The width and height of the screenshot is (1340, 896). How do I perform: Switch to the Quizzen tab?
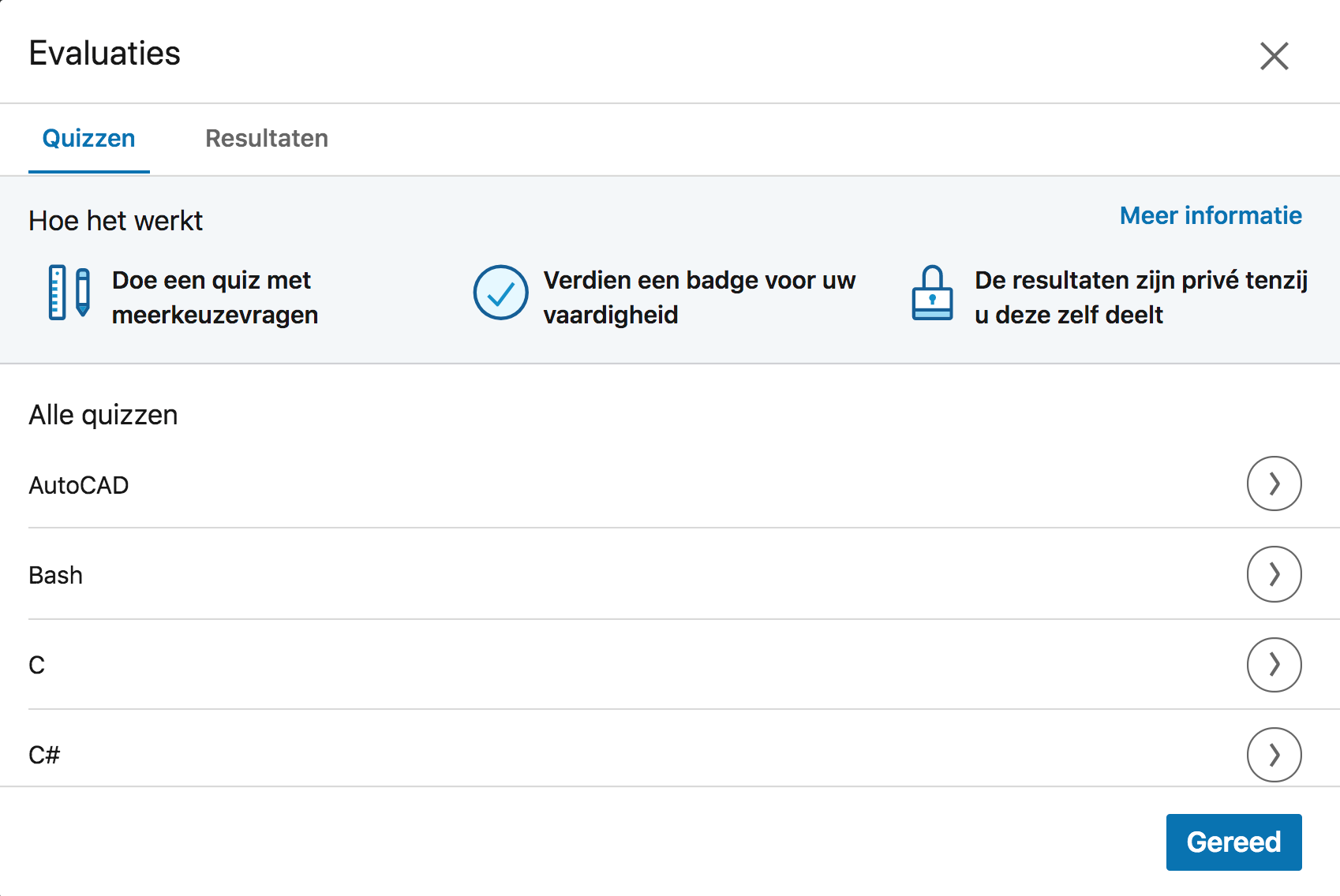(x=88, y=139)
